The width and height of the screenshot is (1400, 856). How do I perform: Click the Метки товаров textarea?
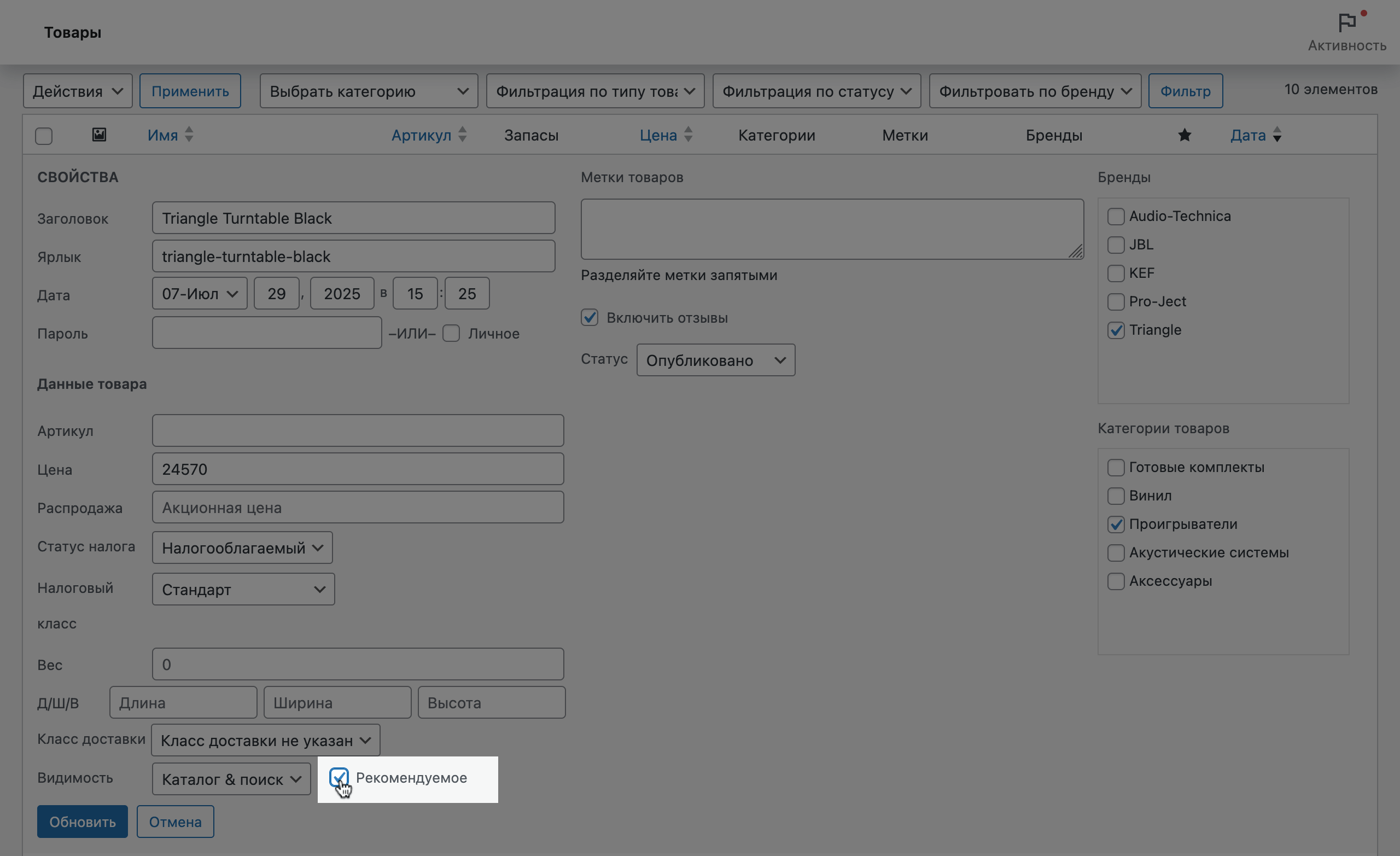pyautogui.click(x=832, y=229)
